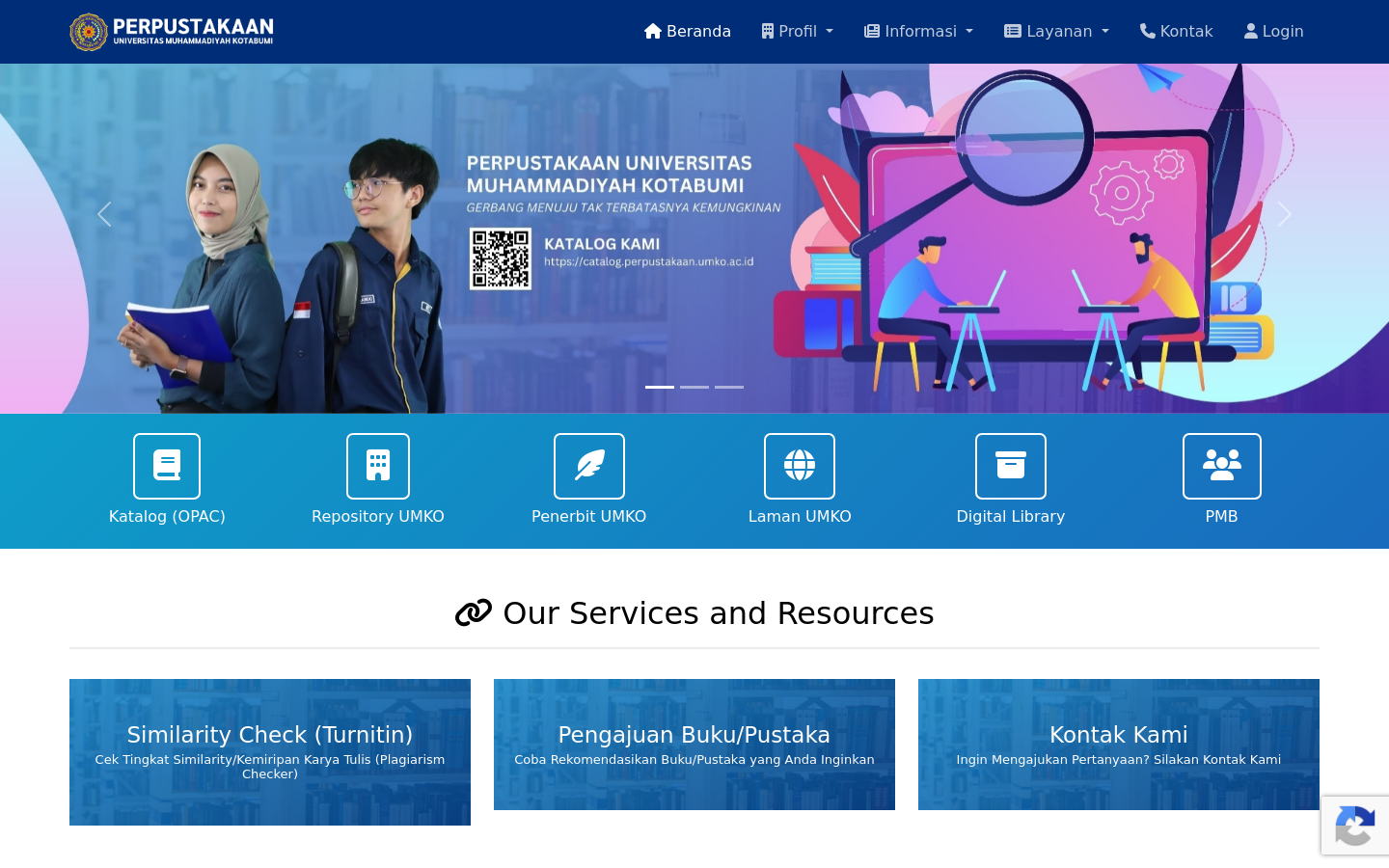Click the Repository UMKO building icon

tap(378, 466)
